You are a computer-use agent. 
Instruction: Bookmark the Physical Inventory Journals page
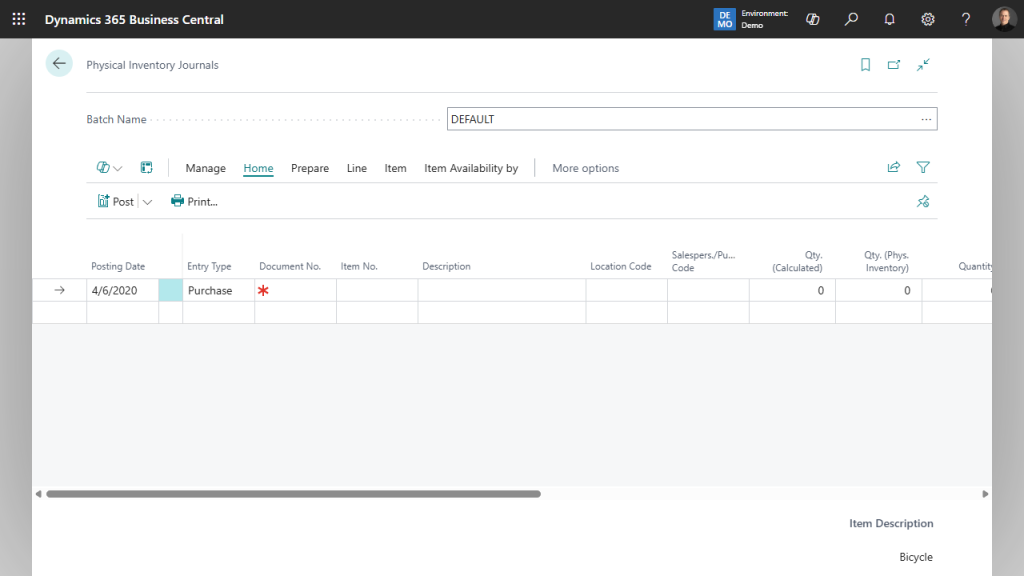(x=864, y=64)
